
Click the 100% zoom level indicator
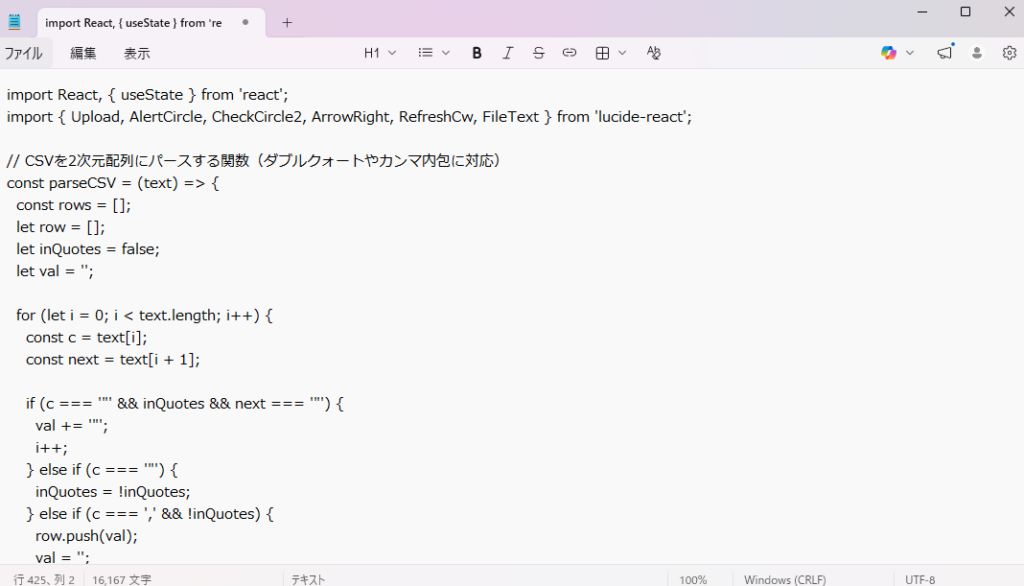tap(693, 579)
